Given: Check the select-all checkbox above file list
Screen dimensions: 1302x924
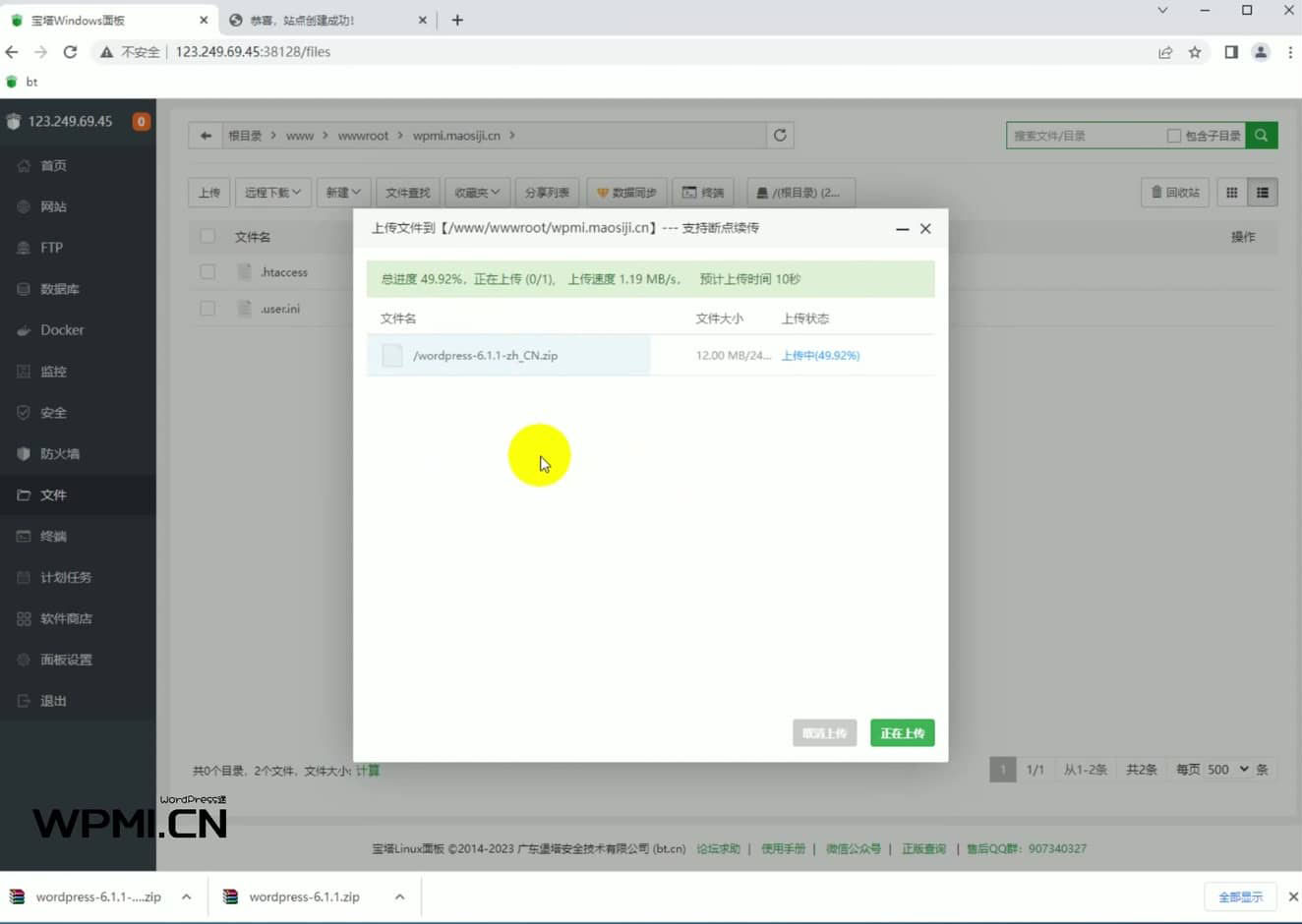Looking at the screenshot, I should point(207,236).
